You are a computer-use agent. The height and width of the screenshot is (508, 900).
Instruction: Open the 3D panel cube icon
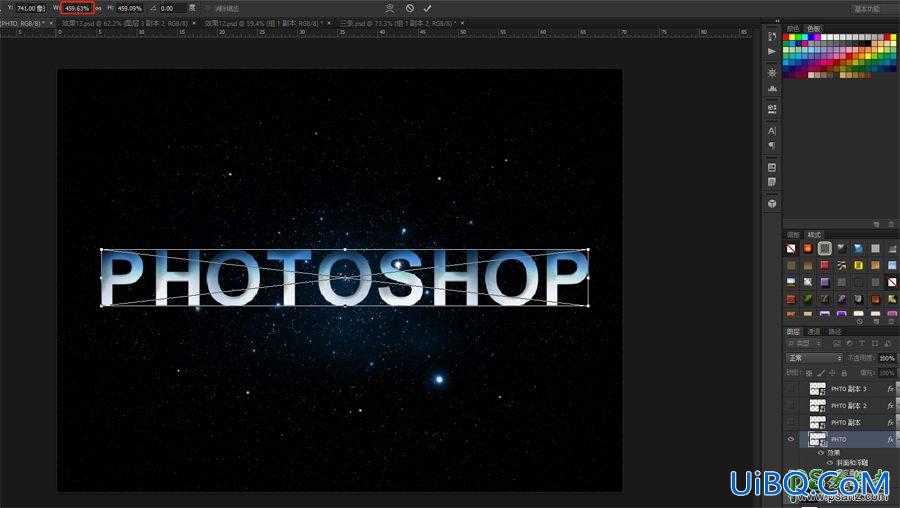(772, 203)
